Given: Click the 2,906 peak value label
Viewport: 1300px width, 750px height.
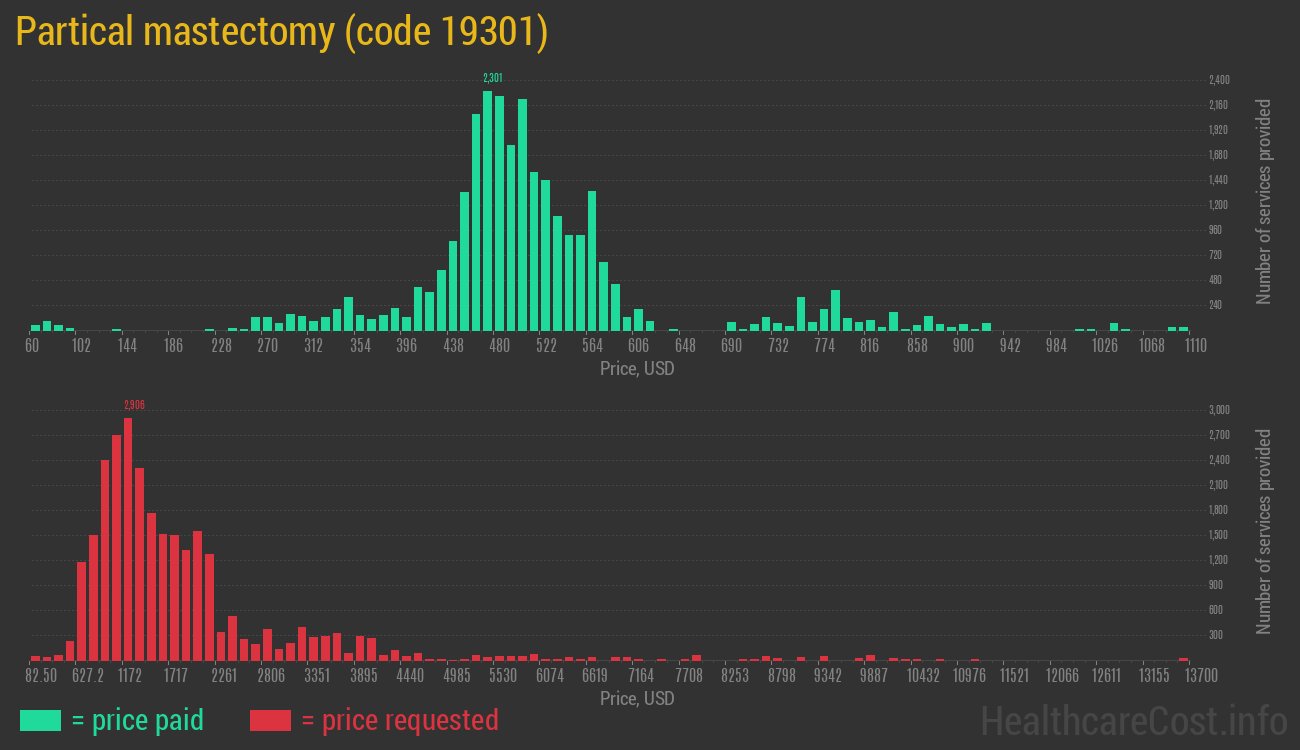Looking at the screenshot, I should pyautogui.click(x=134, y=405).
